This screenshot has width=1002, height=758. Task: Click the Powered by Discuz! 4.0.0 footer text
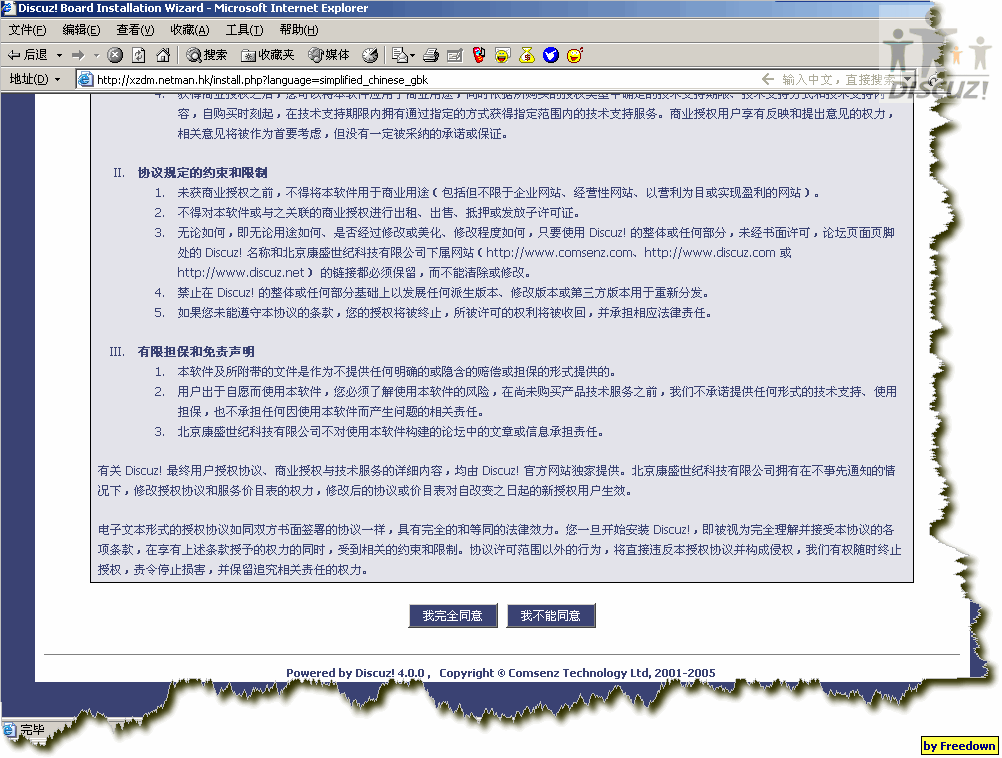click(355, 673)
